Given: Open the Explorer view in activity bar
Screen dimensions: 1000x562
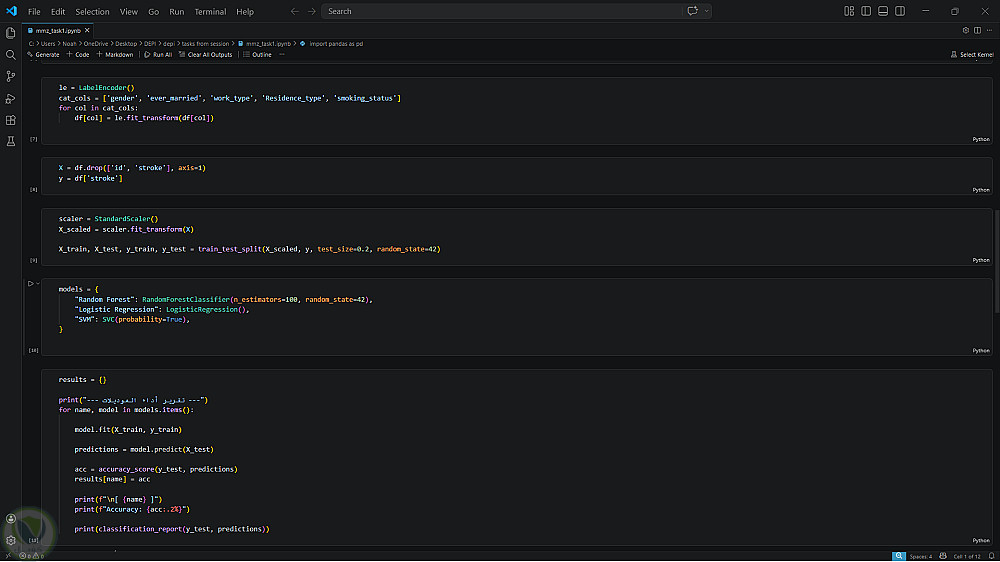Looking at the screenshot, I should 11,32.
